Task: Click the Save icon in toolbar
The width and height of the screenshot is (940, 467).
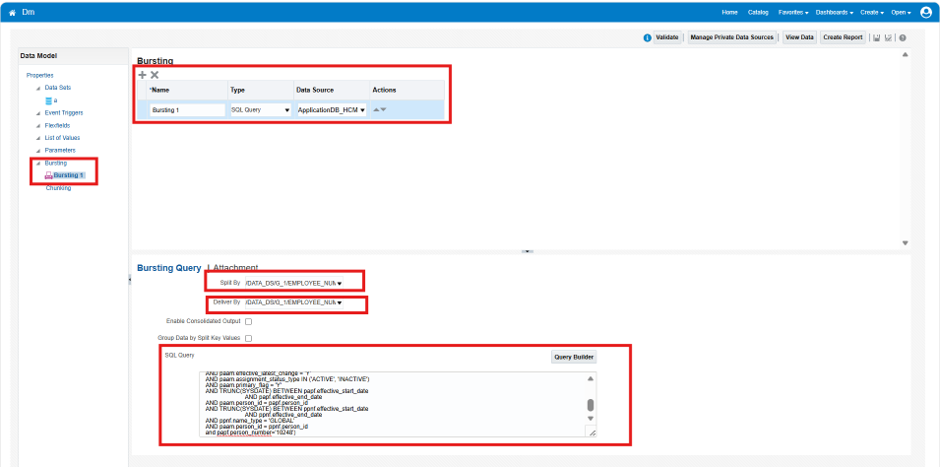Action: click(876, 38)
